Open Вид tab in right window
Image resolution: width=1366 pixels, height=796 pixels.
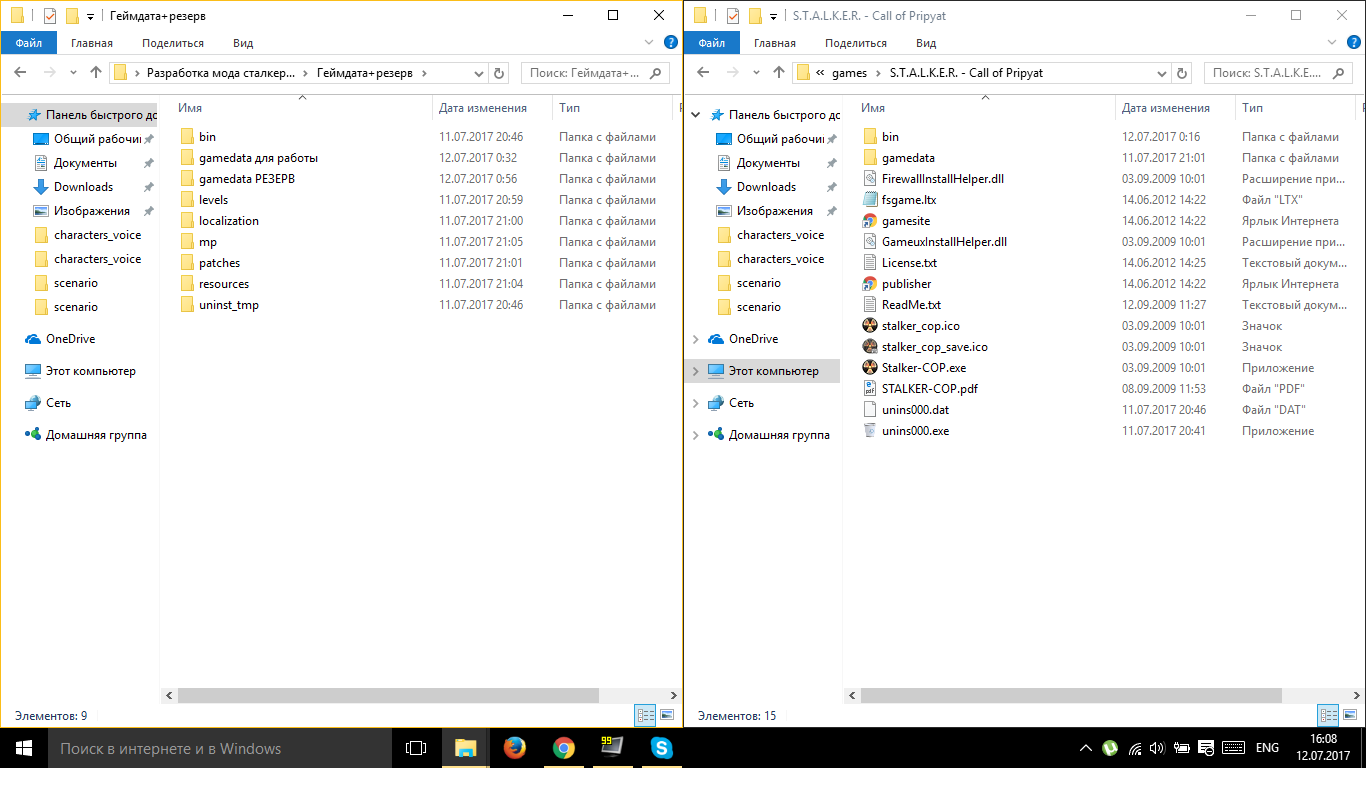tap(926, 43)
